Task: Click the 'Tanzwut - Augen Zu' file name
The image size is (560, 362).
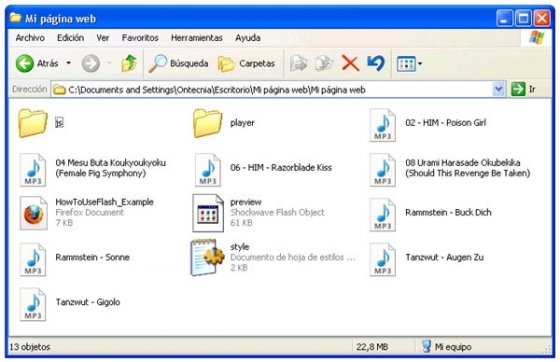Action: click(445, 257)
